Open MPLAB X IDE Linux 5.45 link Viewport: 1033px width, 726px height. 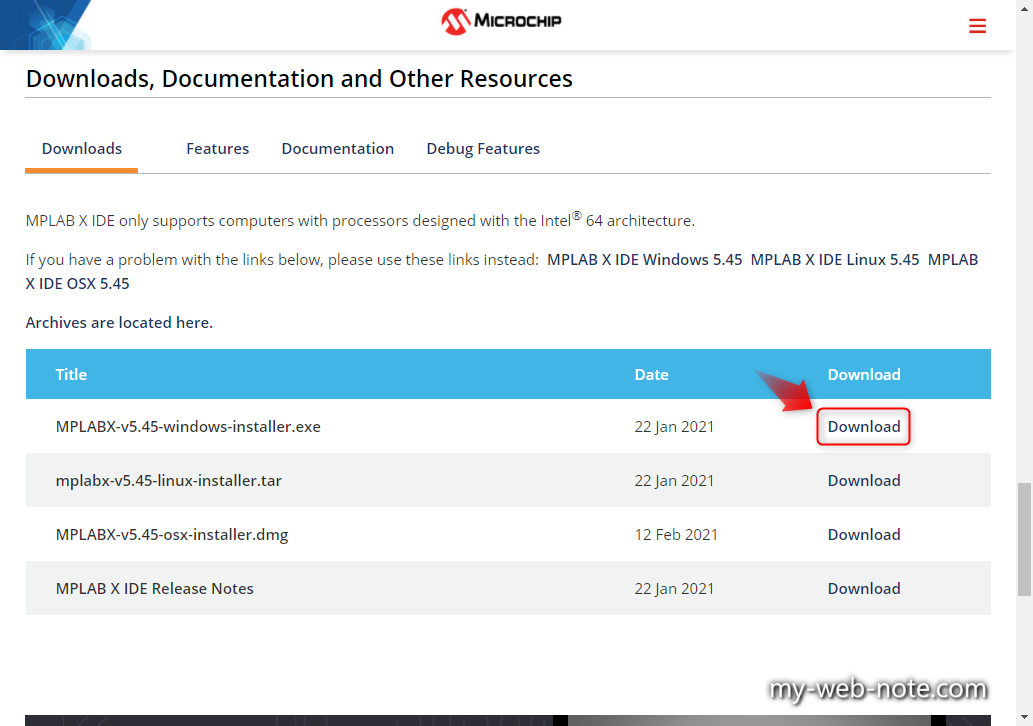834,259
